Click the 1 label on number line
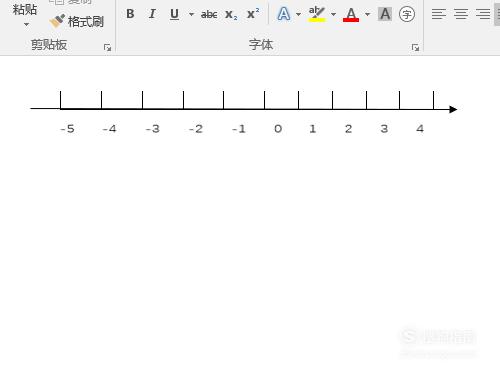The height and width of the screenshot is (383, 500). click(312, 129)
